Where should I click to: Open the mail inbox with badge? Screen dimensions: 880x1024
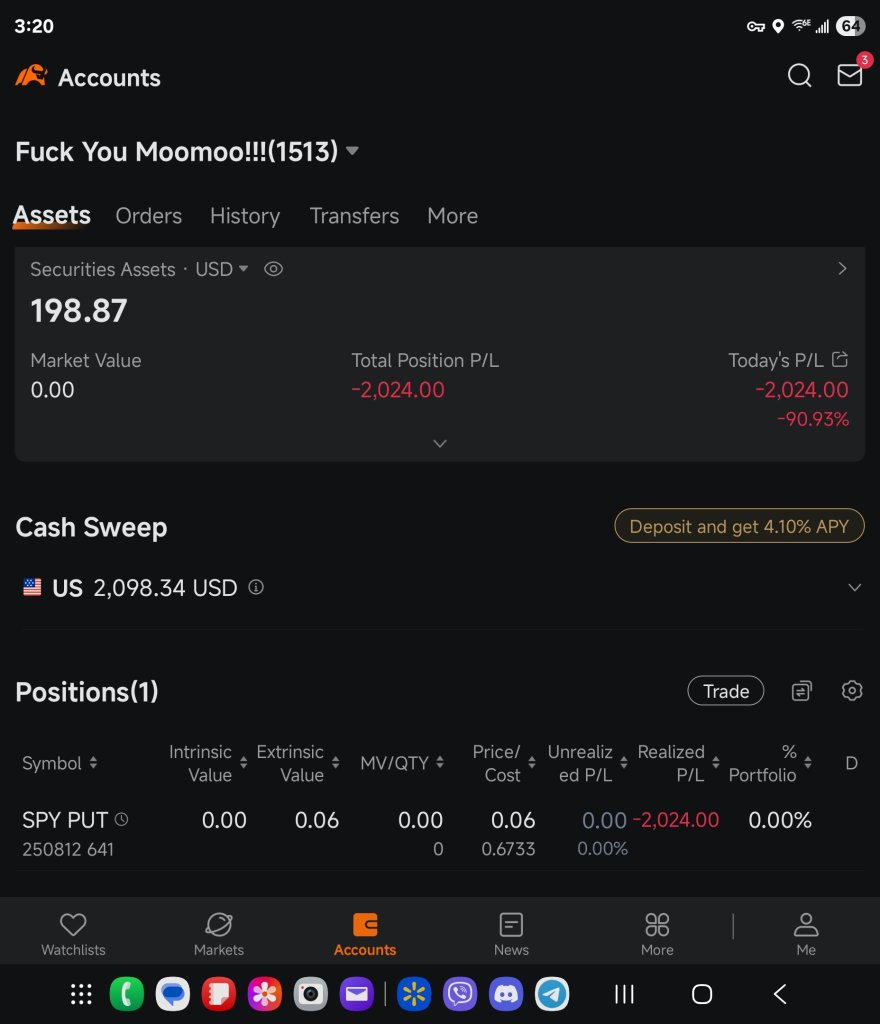pos(850,74)
